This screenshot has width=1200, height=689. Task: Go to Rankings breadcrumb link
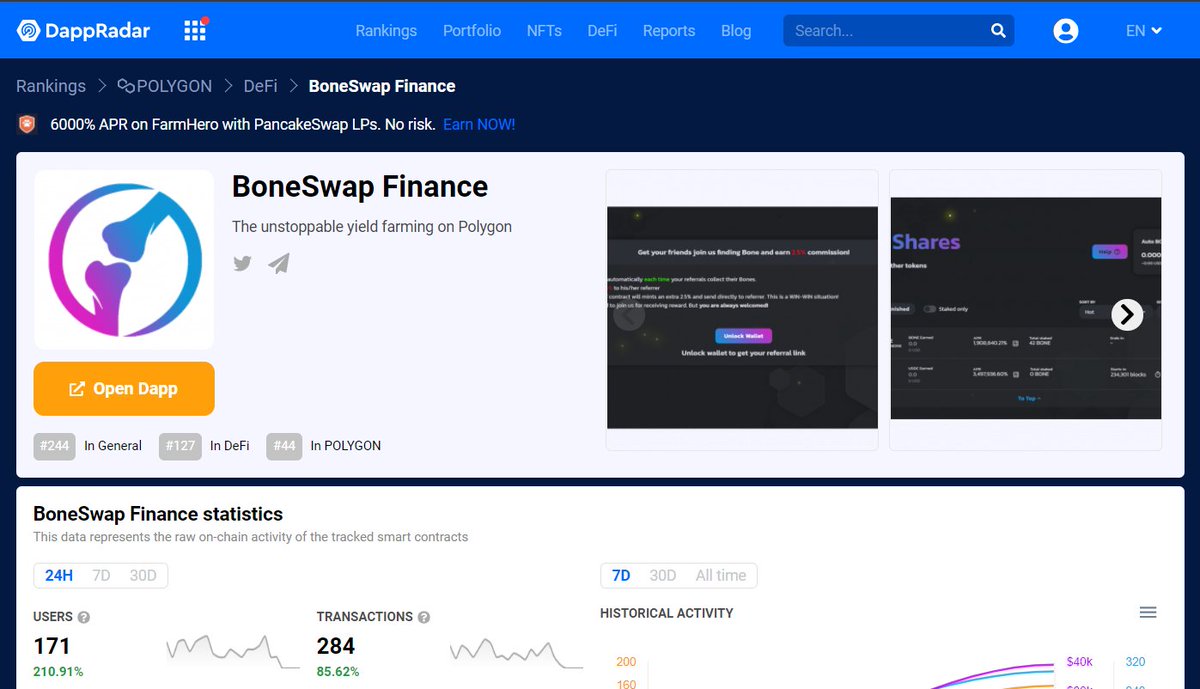click(51, 86)
